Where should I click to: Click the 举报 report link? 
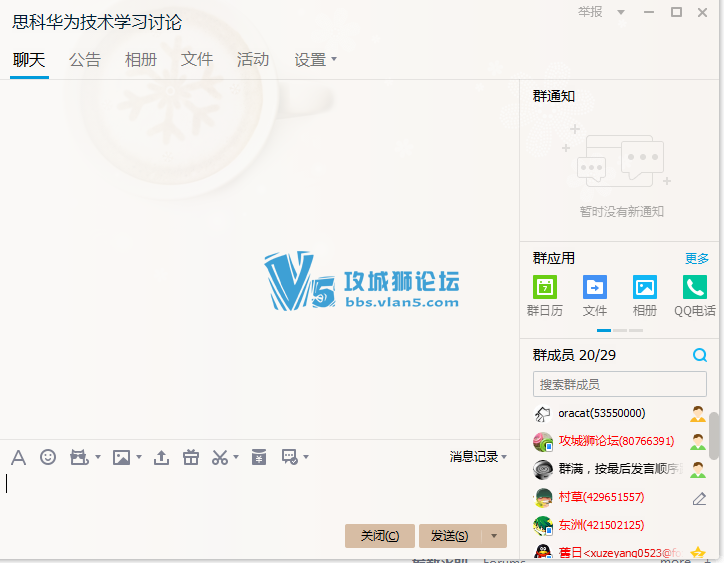pos(590,12)
